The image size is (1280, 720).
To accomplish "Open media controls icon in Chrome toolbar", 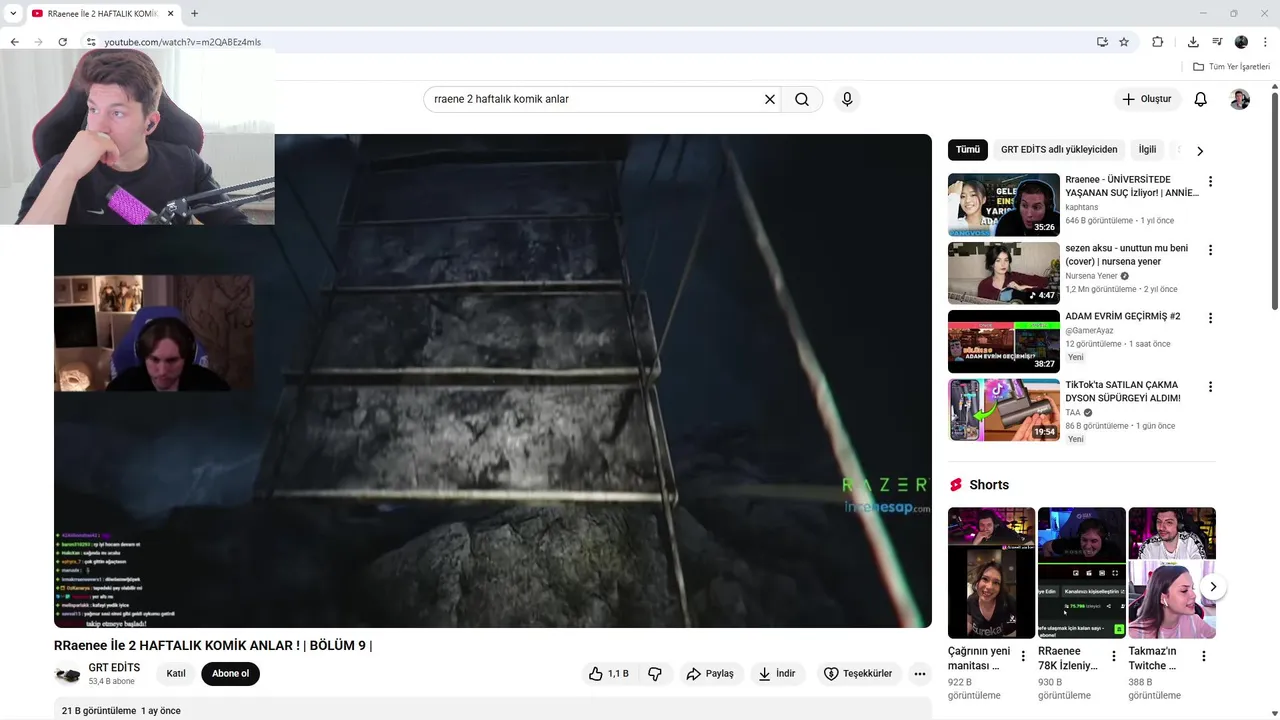I will pyautogui.click(x=1217, y=42).
